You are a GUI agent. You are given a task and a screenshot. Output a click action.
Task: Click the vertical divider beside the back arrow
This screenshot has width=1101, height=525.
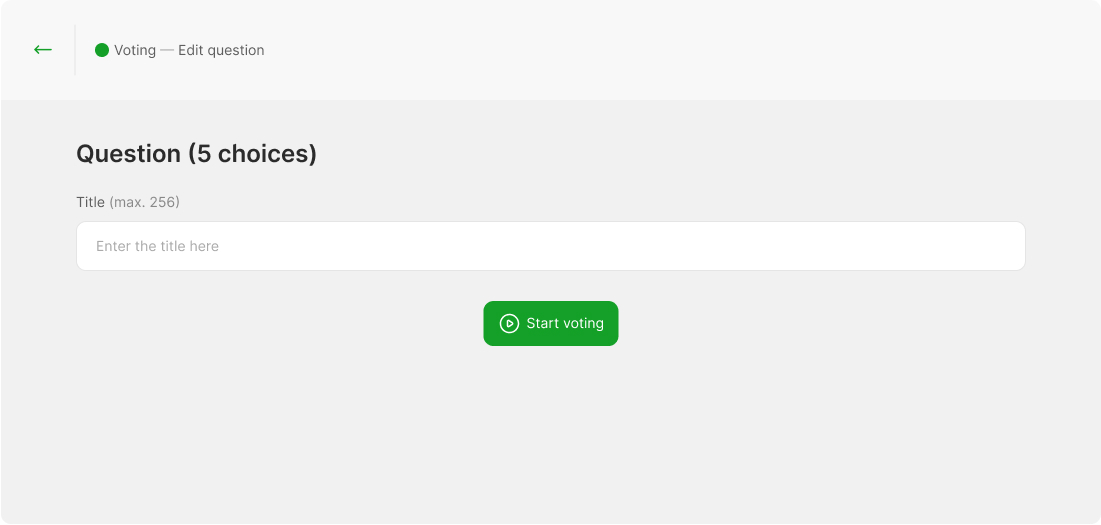coord(75,50)
